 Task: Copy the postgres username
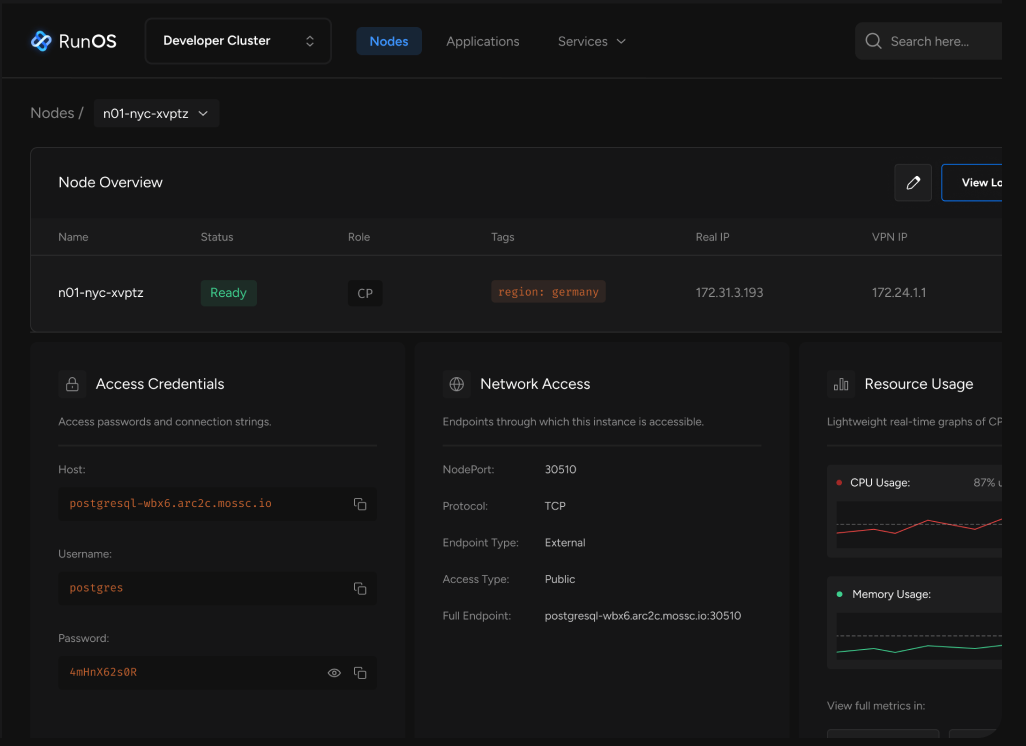click(x=360, y=588)
